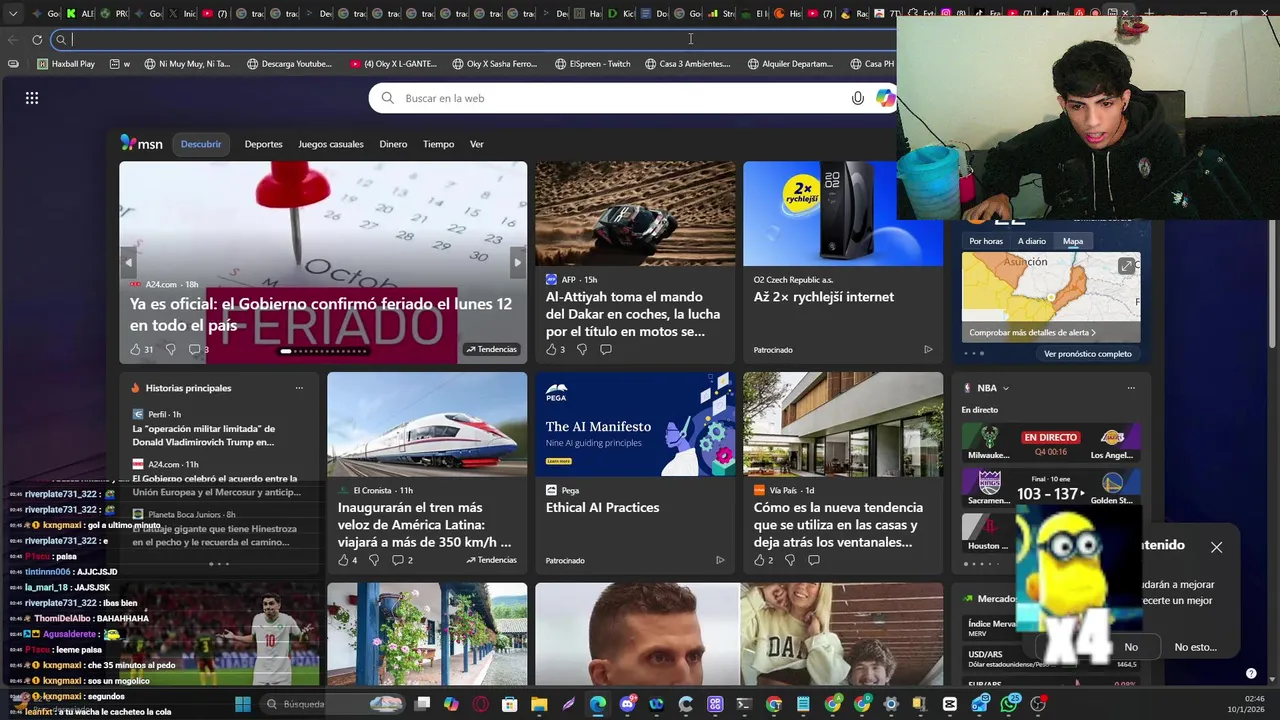Click the Copilot icon in search box

coord(885,98)
